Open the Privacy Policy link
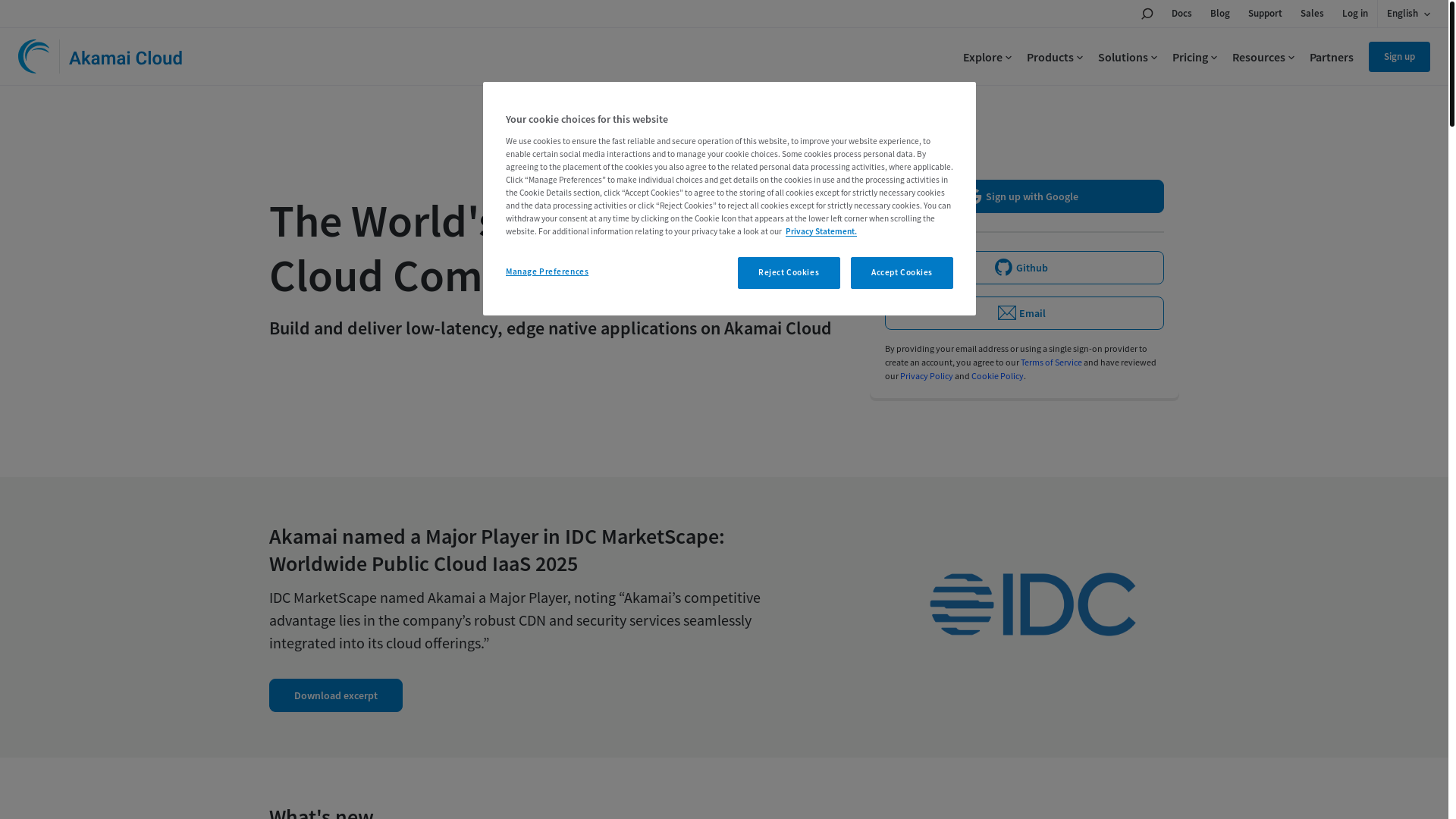This screenshot has height=819, width=1456. (926, 376)
